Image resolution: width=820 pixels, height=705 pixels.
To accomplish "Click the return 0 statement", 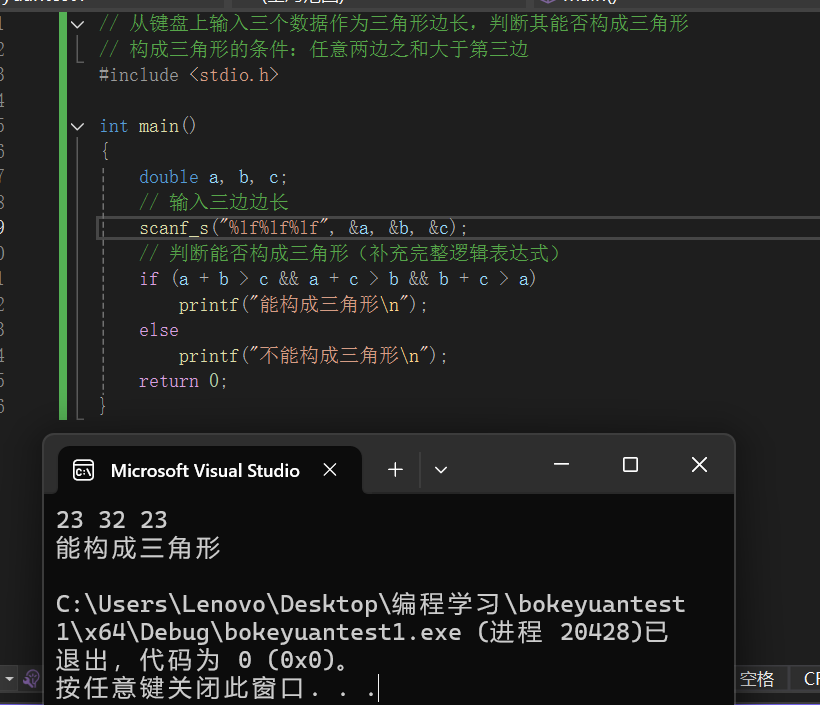I will point(183,380).
